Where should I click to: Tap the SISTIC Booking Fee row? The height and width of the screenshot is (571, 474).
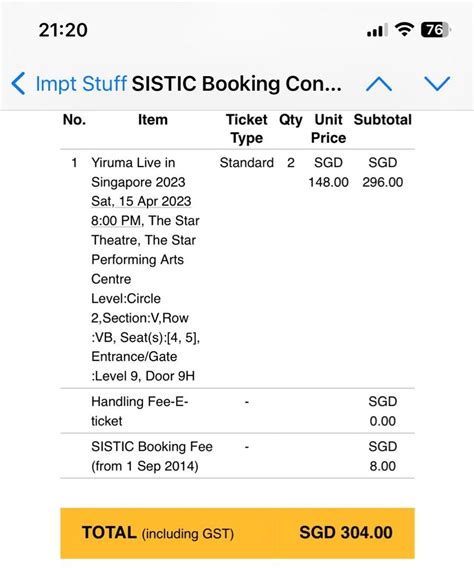coord(237,456)
